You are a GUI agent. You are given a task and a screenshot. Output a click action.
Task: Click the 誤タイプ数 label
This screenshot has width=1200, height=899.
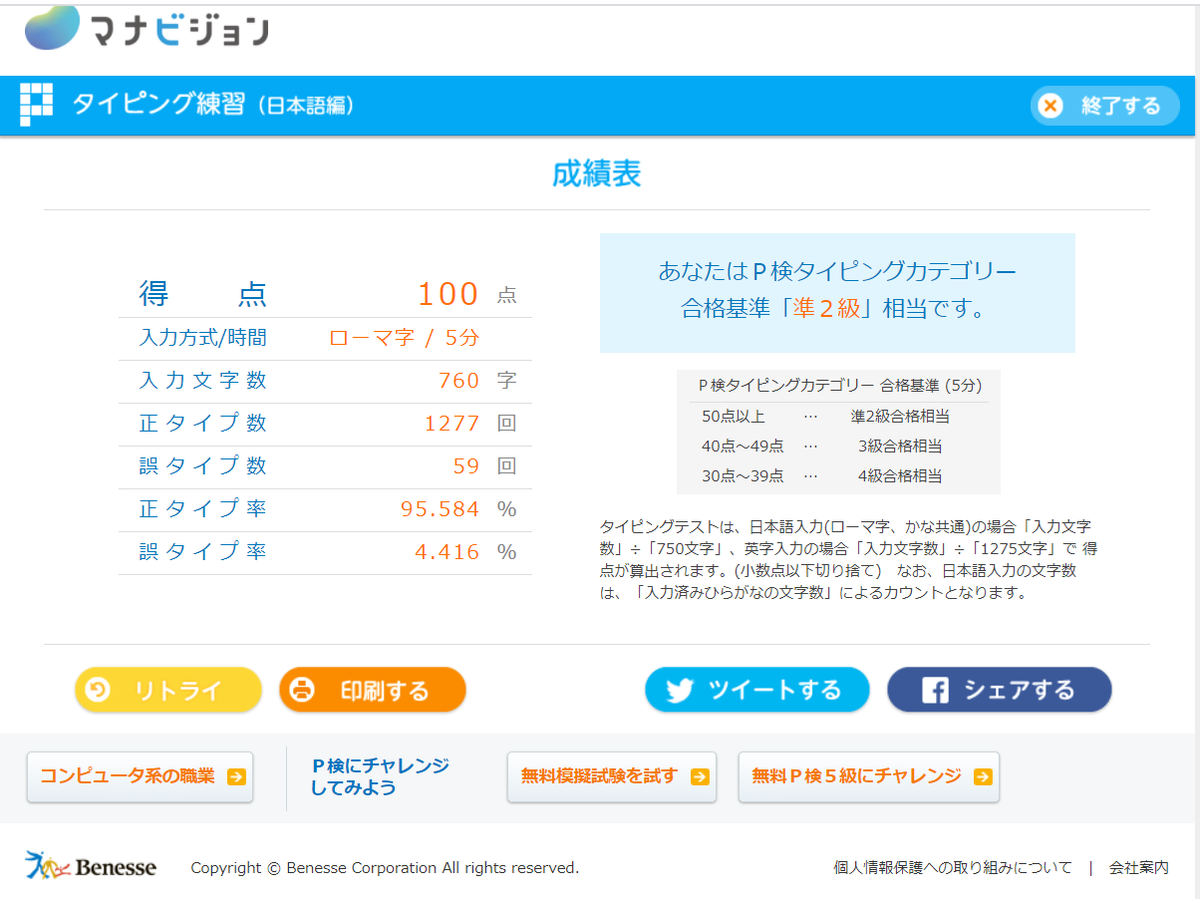pyautogui.click(x=203, y=465)
